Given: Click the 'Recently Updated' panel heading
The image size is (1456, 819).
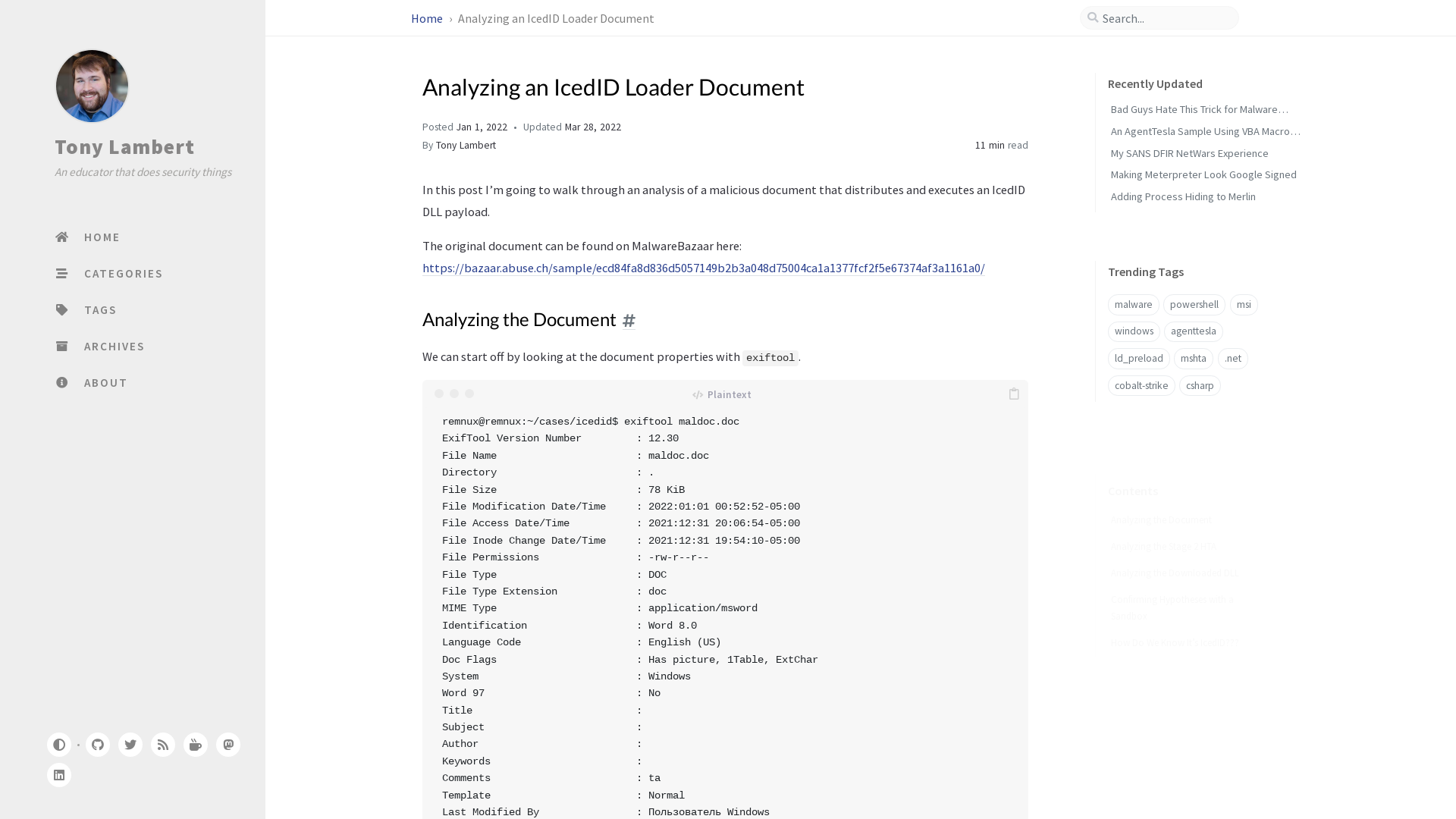Looking at the screenshot, I should 1155,84.
